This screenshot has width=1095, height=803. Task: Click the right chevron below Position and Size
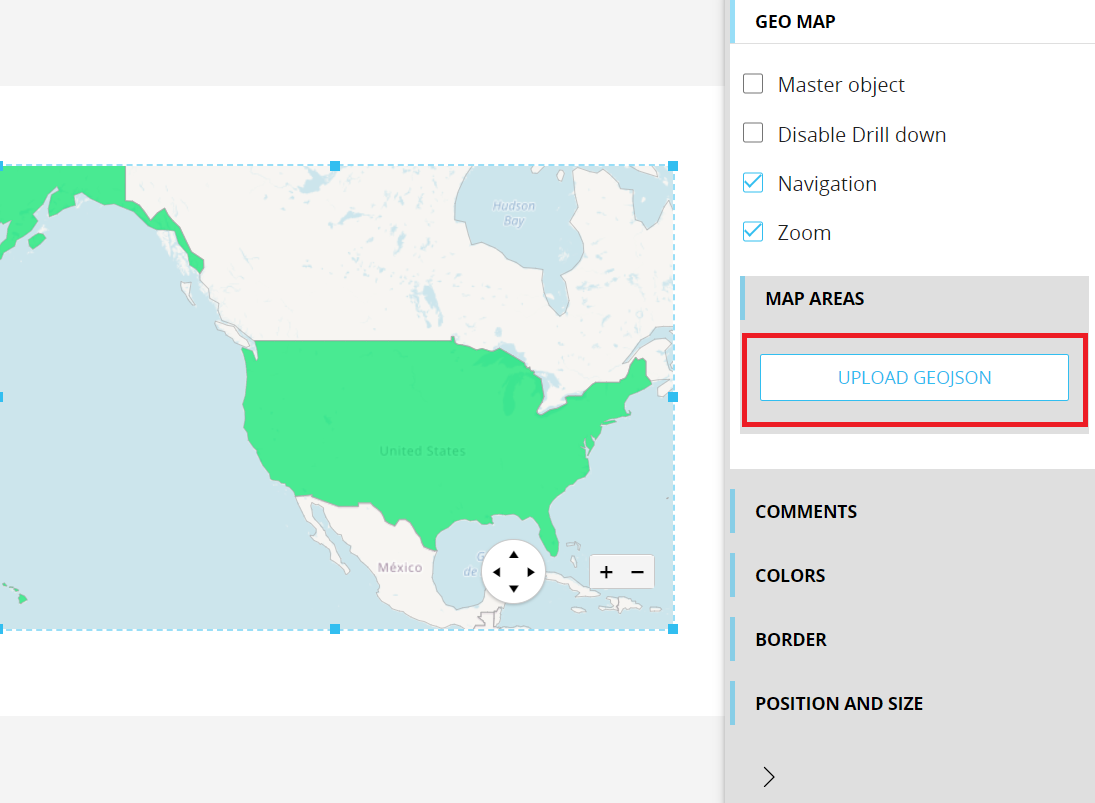coord(769,776)
